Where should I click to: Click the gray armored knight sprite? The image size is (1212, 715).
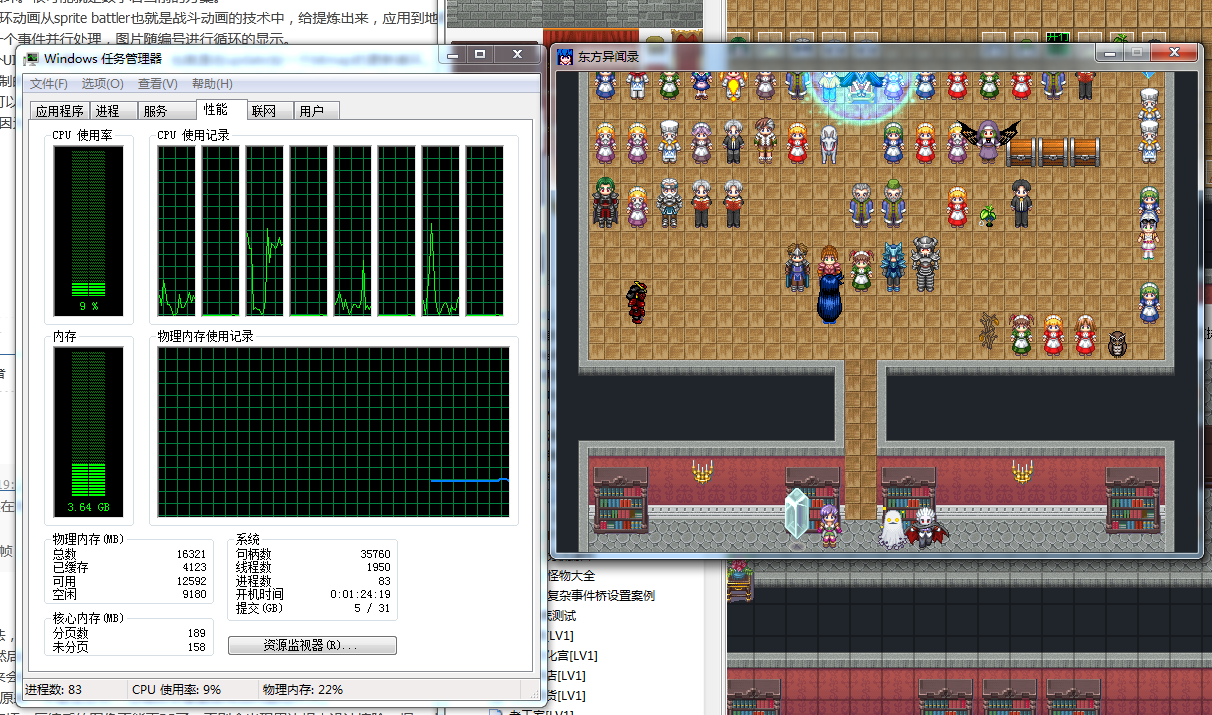pyautogui.click(x=926, y=264)
